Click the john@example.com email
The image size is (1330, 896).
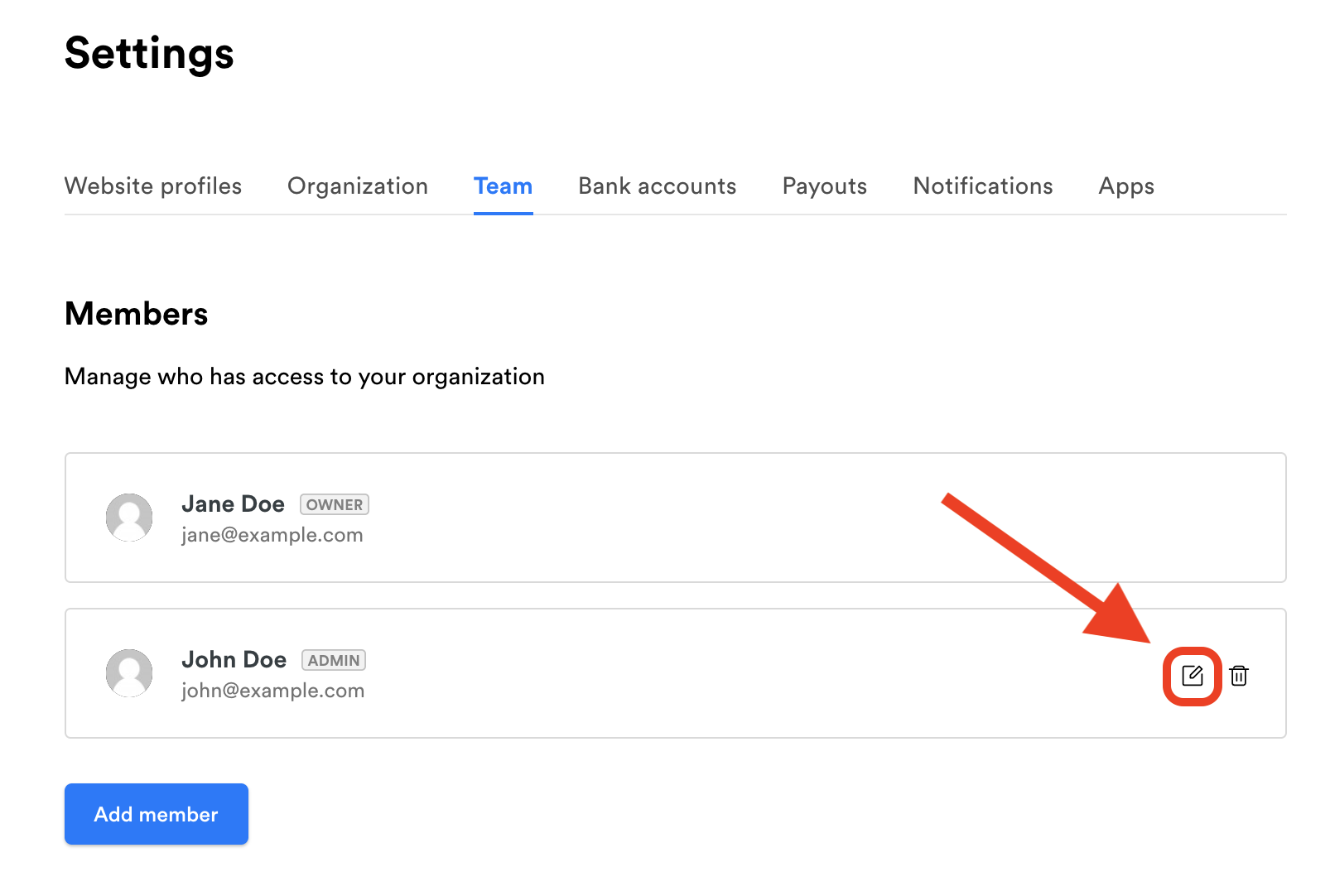[x=273, y=691]
